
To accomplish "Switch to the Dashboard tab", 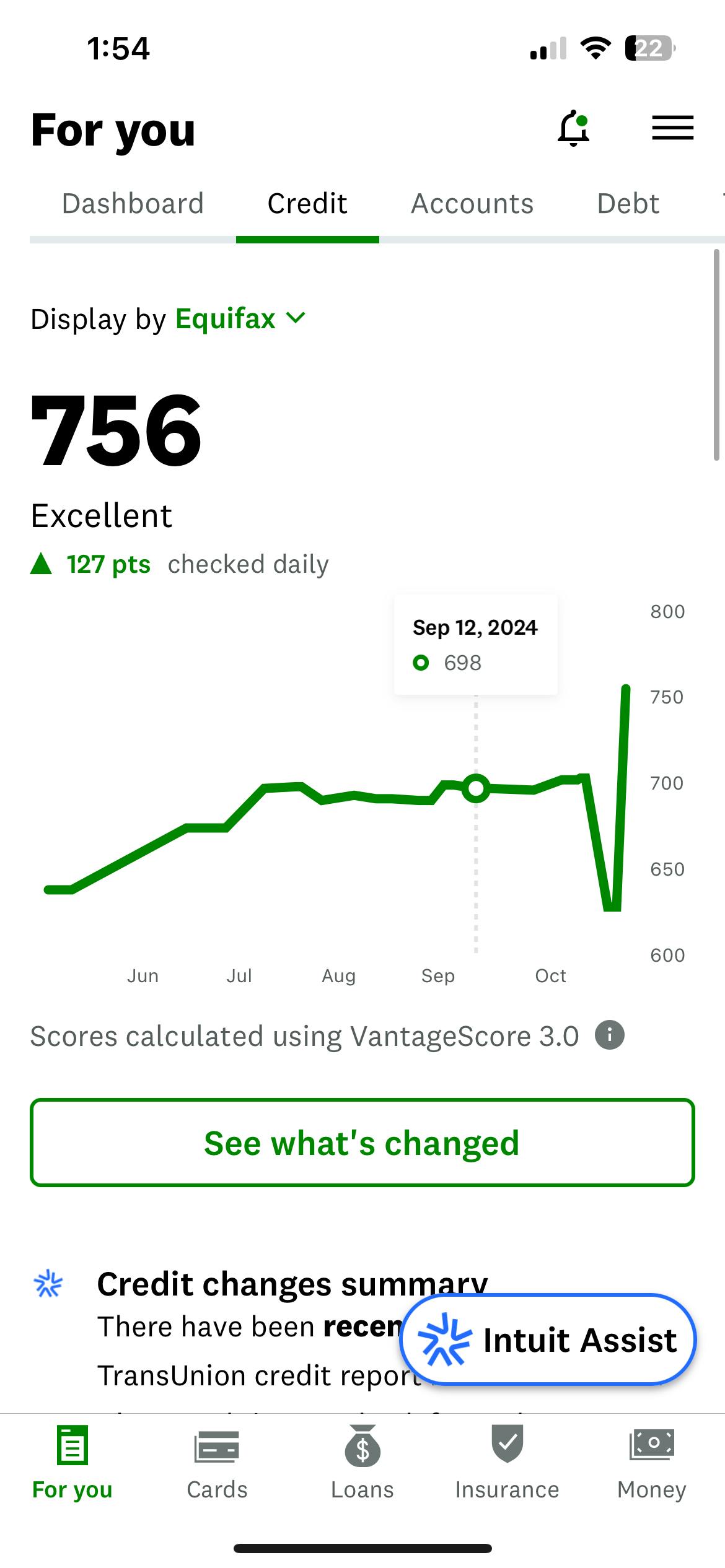I will click(x=133, y=204).
